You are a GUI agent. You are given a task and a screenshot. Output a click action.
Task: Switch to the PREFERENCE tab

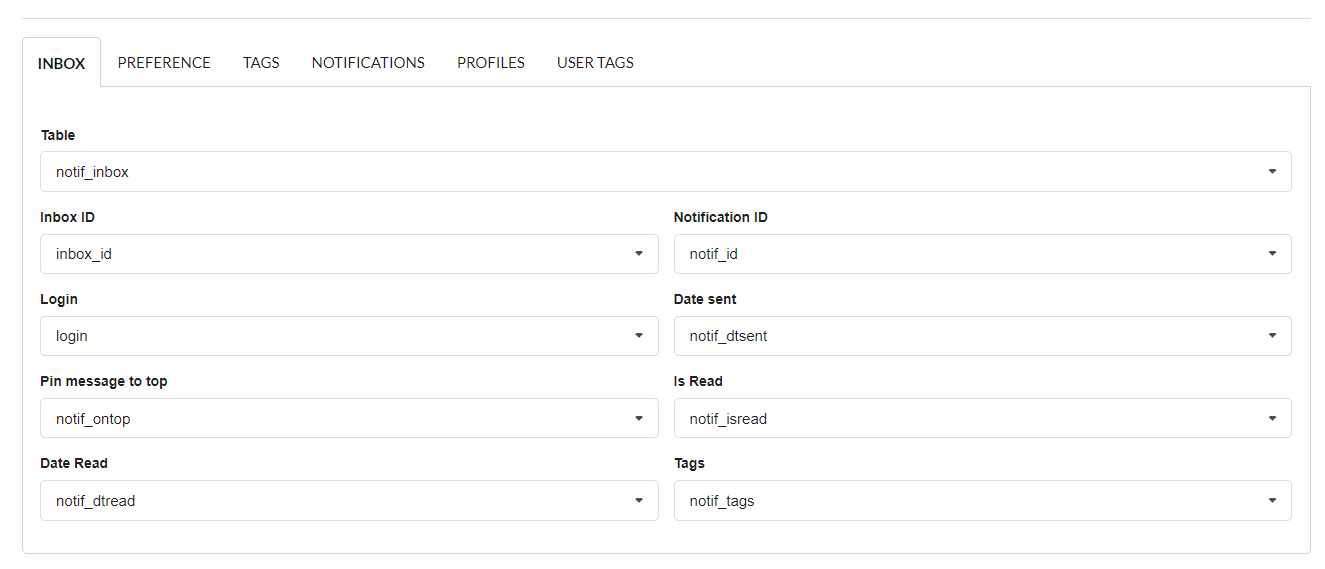click(164, 63)
